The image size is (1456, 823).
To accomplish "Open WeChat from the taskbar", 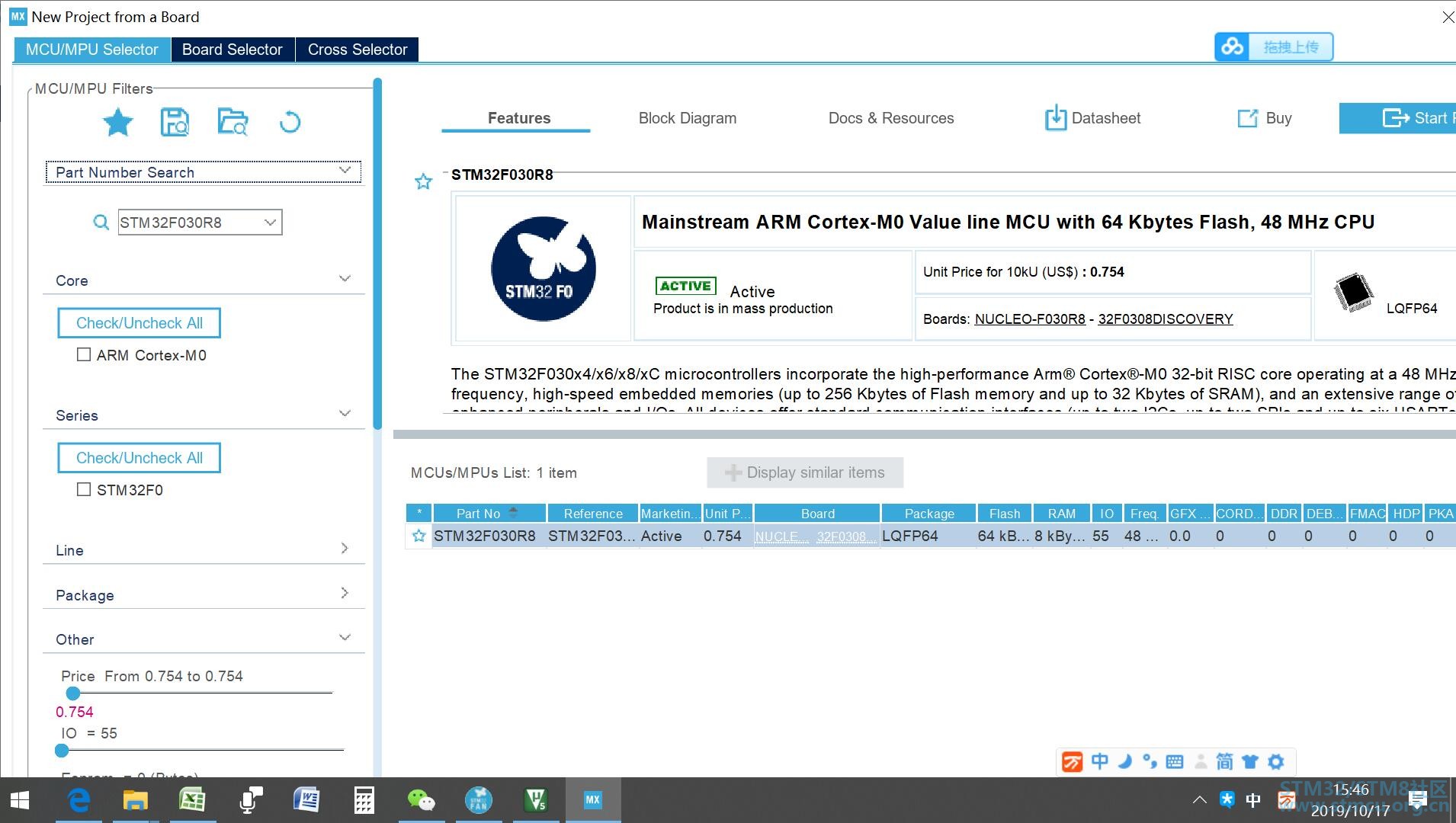I will [x=421, y=800].
